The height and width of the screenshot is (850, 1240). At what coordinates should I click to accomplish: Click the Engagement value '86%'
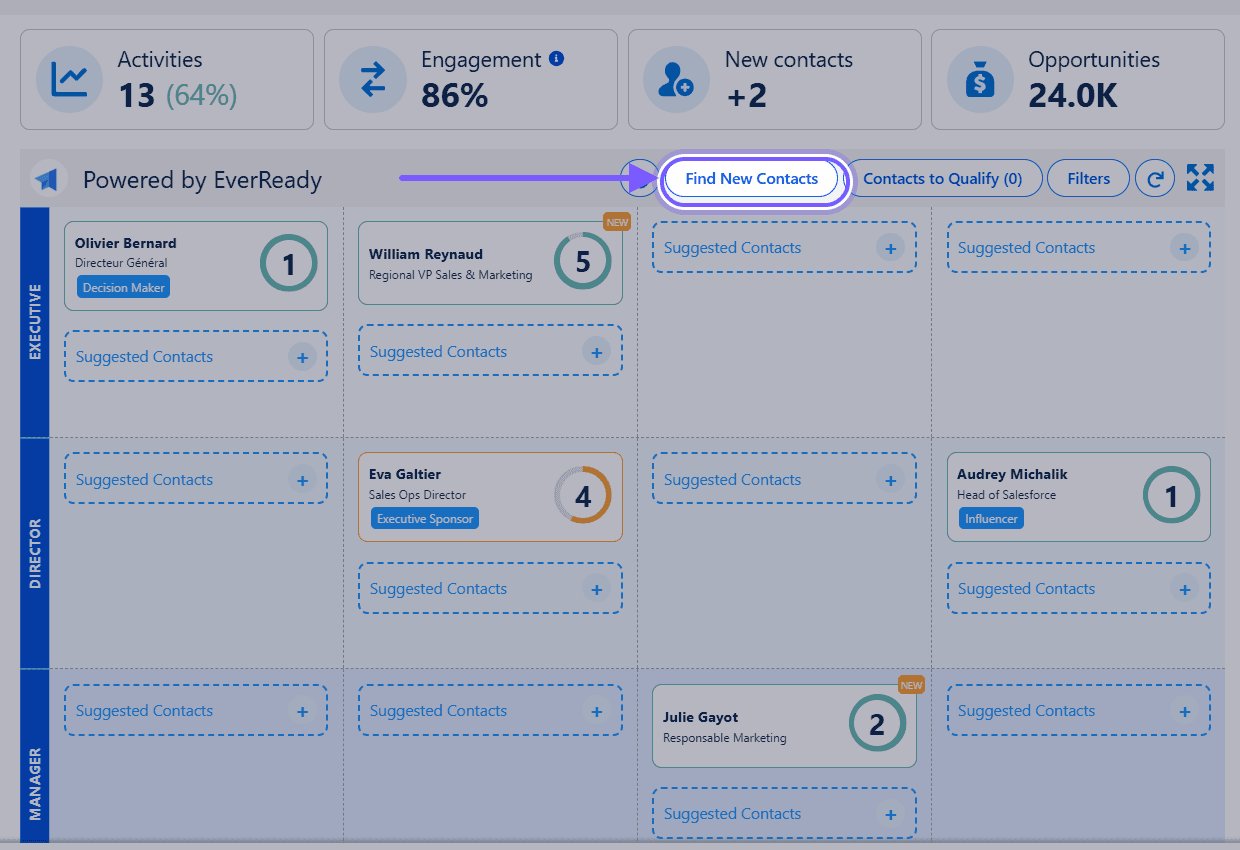454,96
